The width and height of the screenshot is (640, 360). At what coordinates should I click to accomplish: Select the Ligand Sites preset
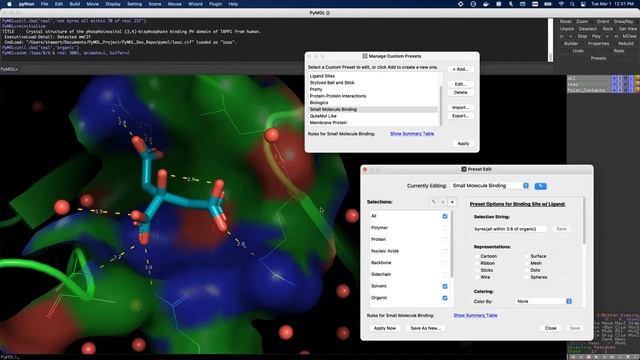coord(373,76)
